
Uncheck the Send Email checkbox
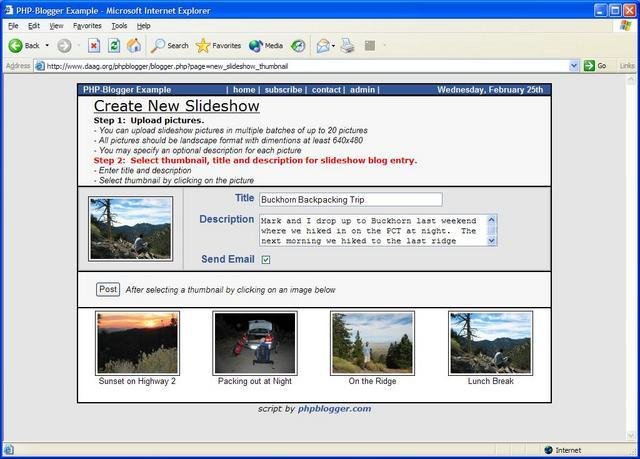[266, 259]
